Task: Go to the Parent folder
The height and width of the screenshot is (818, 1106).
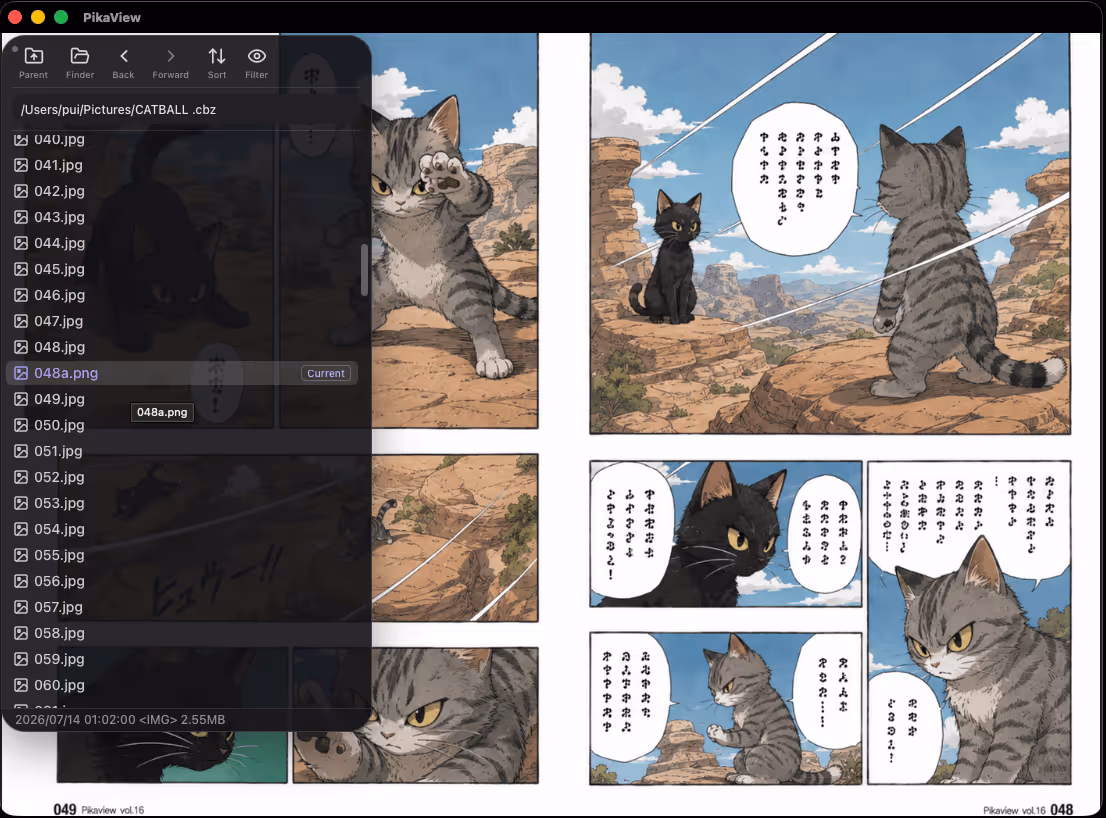Action: [33, 63]
